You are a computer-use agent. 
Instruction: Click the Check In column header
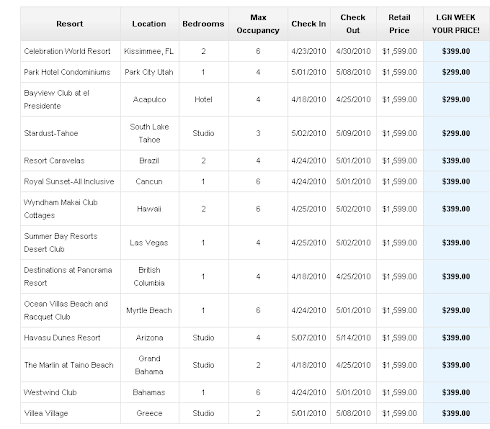click(309, 24)
